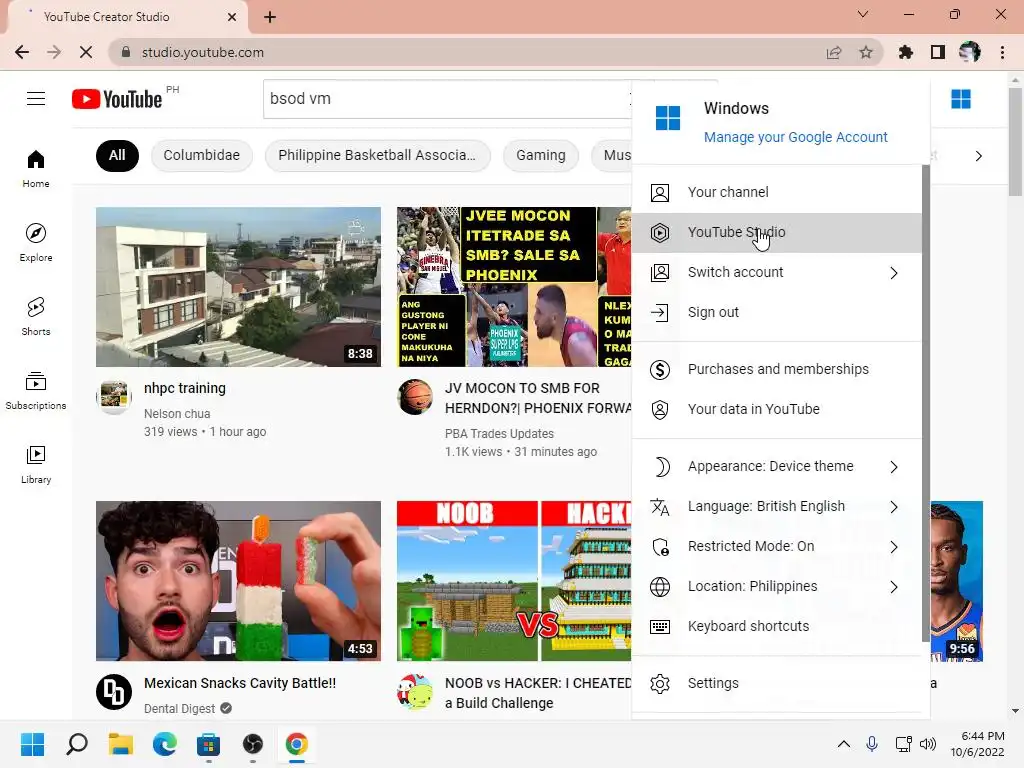This screenshot has width=1024, height=768.
Task: Go to Home in the sidebar
Action: (36, 168)
